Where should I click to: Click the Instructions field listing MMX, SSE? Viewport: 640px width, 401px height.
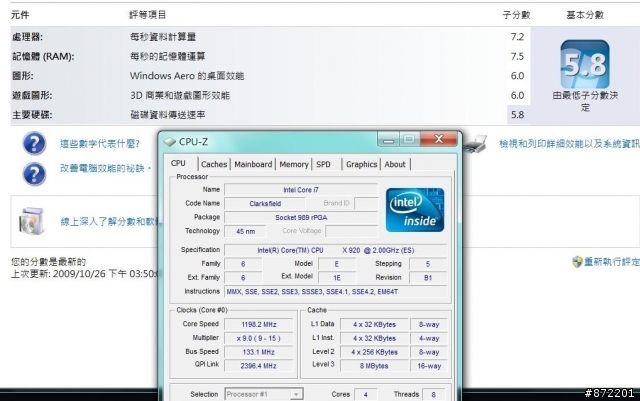pos(335,292)
